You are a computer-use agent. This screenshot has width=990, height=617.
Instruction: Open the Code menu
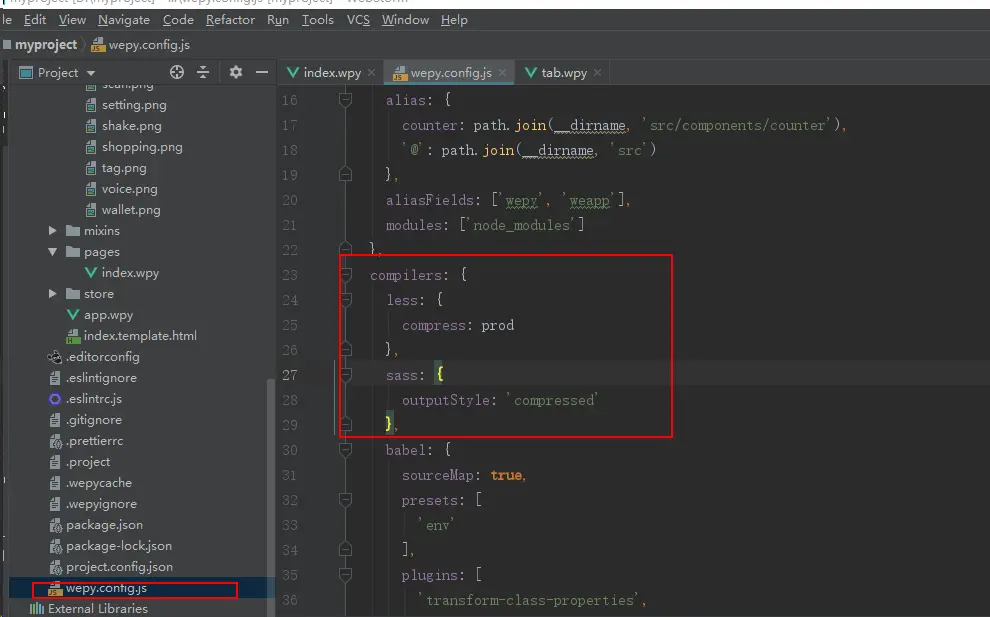point(178,20)
